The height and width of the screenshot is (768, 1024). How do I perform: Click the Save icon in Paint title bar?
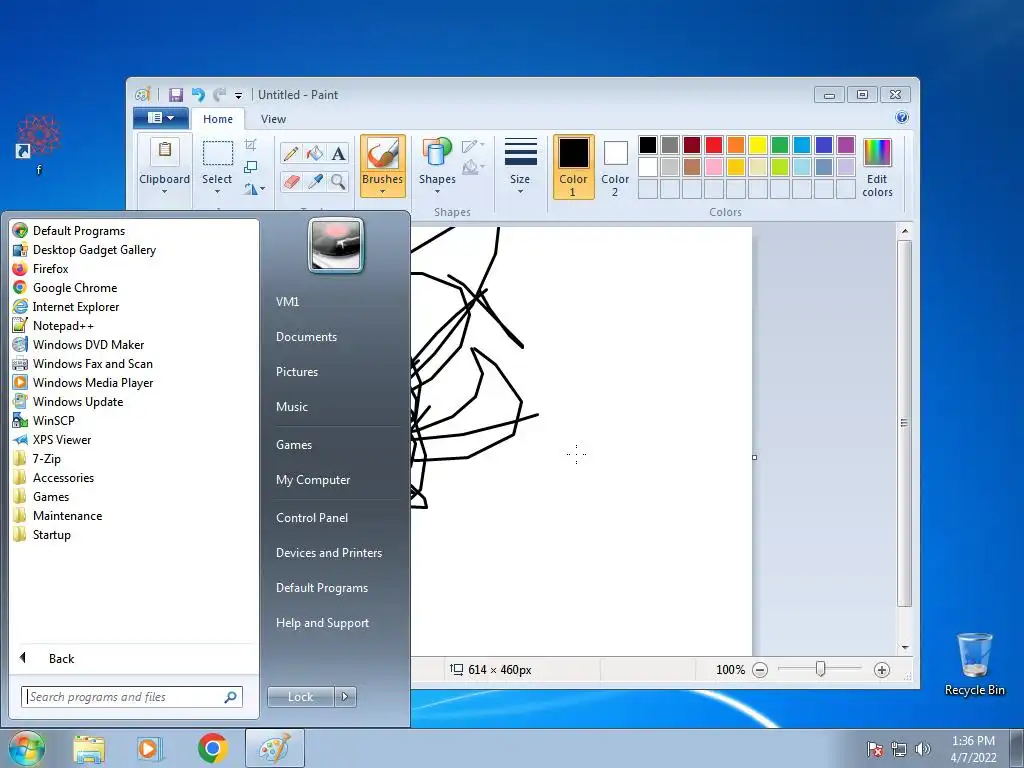point(176,95)
